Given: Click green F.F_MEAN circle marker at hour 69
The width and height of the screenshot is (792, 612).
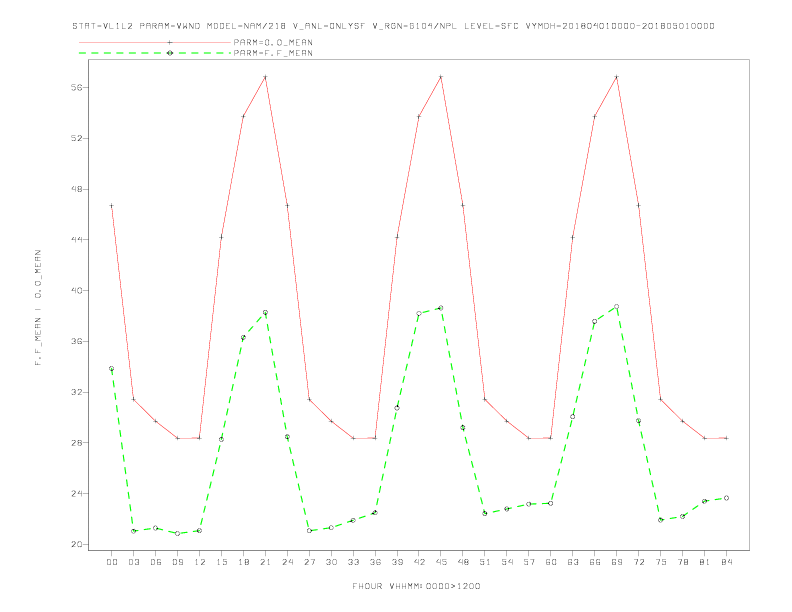Looking at the screenshot, I should (617, 307).
